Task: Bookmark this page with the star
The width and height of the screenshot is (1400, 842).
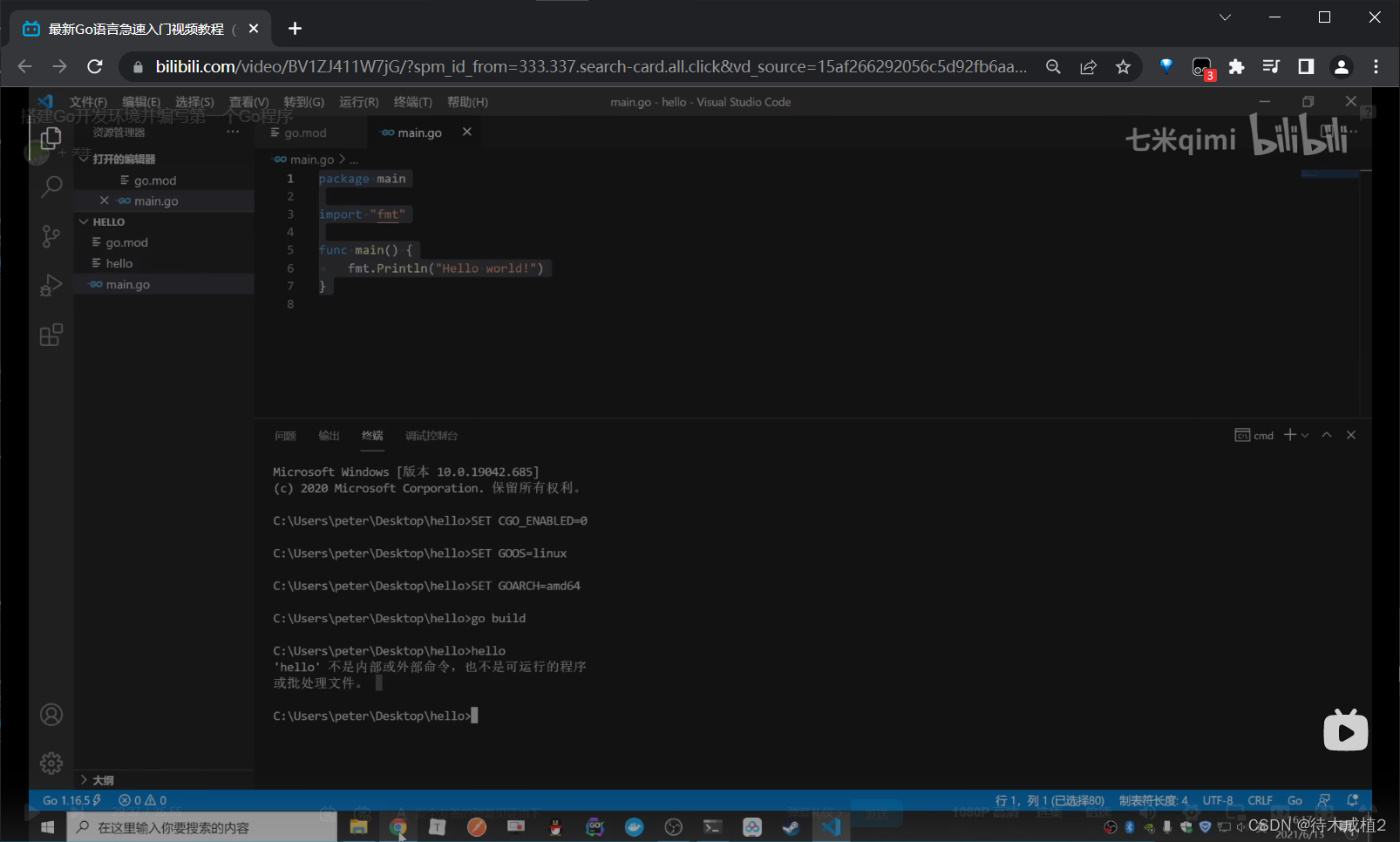Action: [x=1123, y=67]
